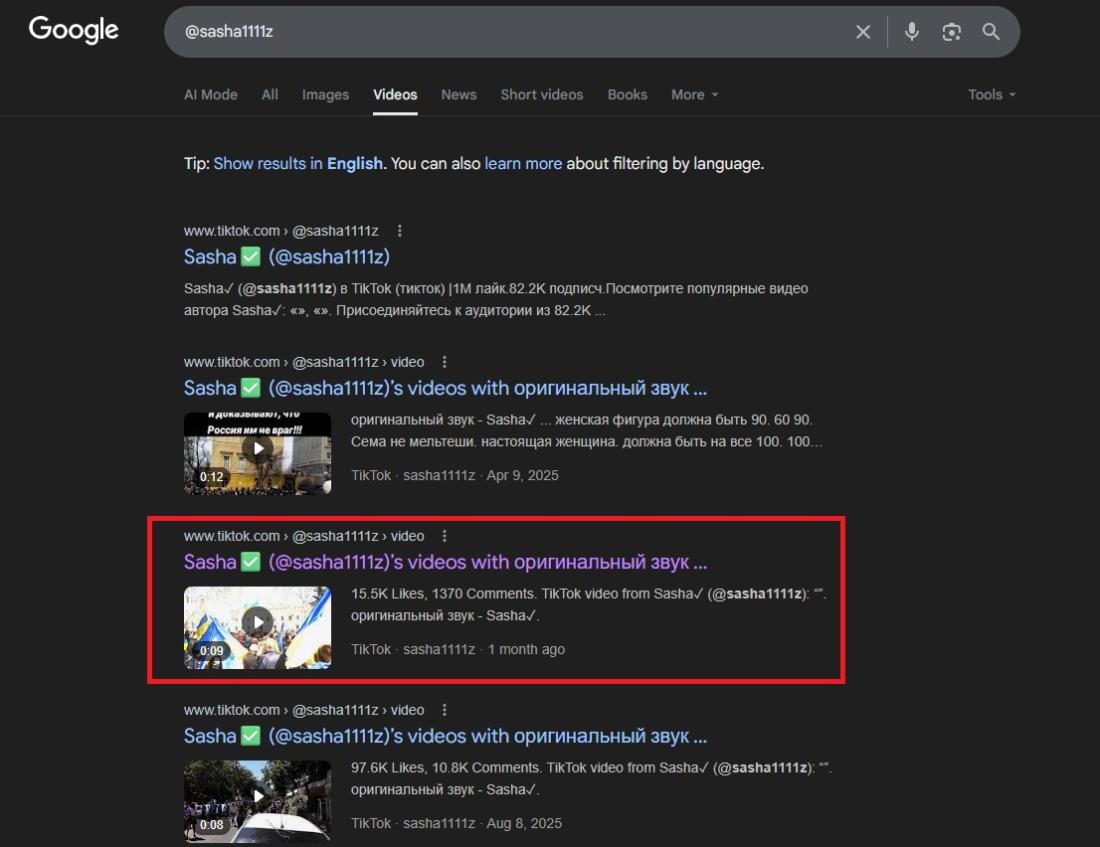Open the Tools dropdown
The image size is (1100, 847).
pyautogui.click(x=991, y=95)
